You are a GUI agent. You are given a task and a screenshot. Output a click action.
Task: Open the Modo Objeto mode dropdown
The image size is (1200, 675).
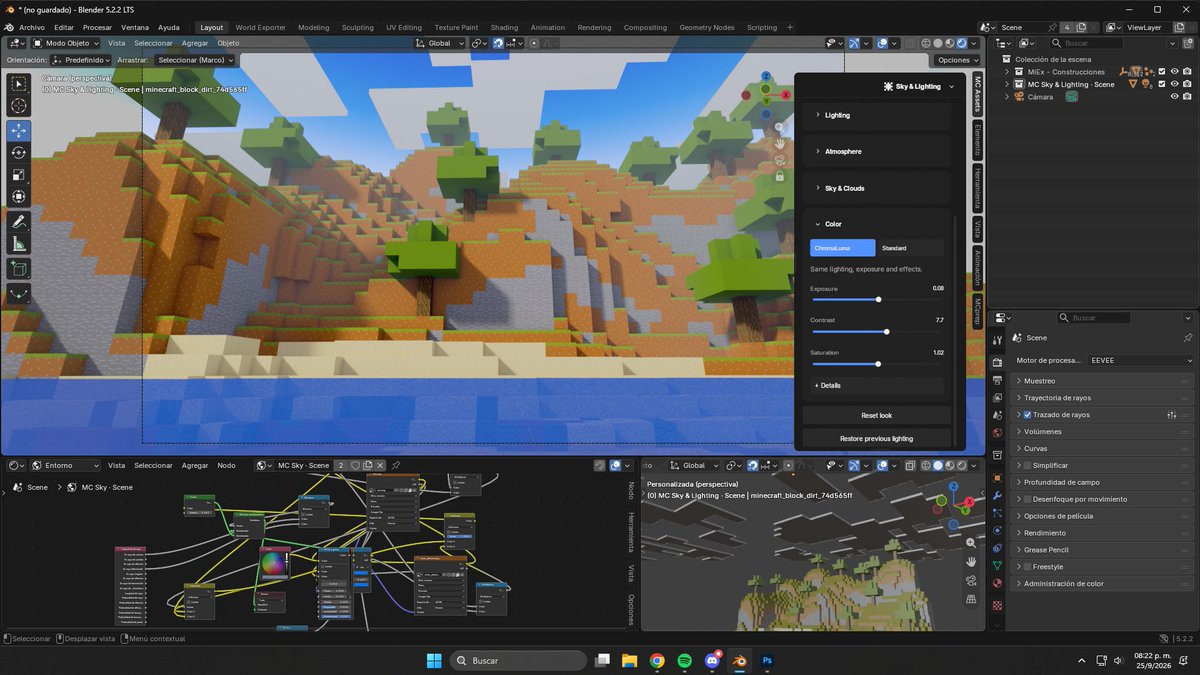point(66,43)
